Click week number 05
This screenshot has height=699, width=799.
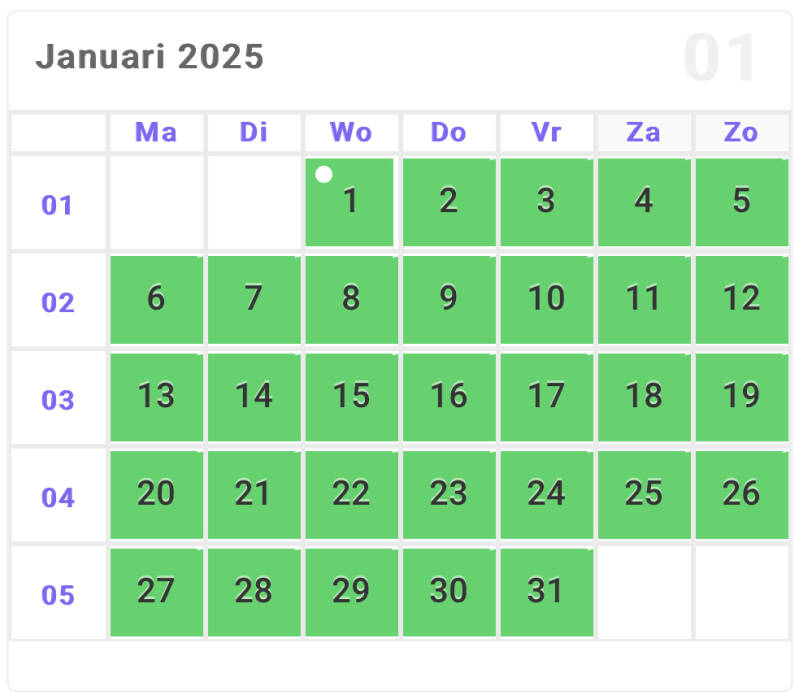pos(58,595)
